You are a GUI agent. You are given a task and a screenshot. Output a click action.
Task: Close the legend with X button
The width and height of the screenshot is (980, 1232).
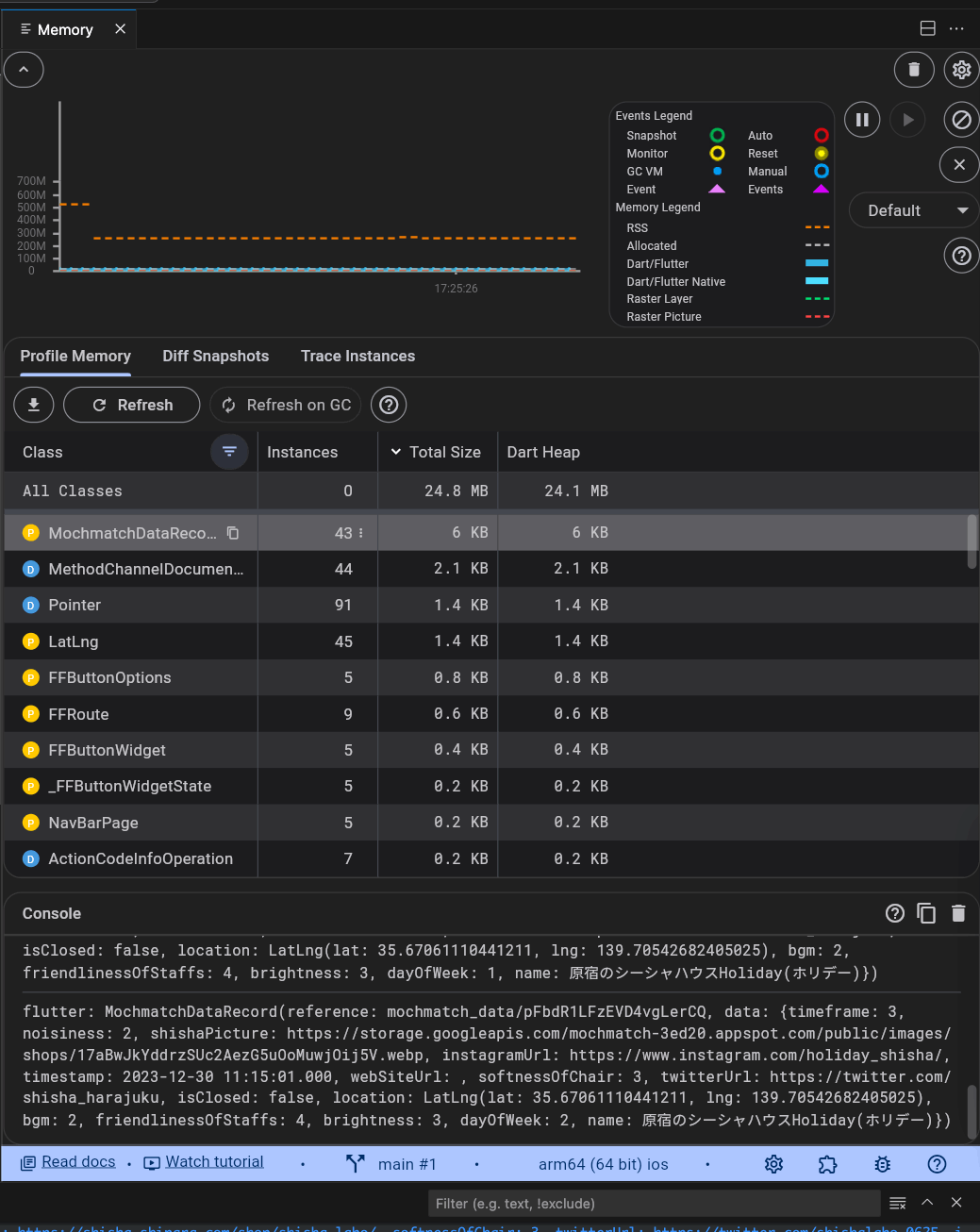click(959, 165)
